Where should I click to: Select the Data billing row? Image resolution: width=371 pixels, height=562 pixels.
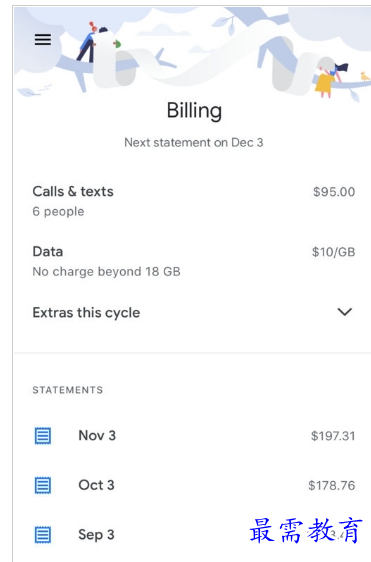(x=194, y=261)
